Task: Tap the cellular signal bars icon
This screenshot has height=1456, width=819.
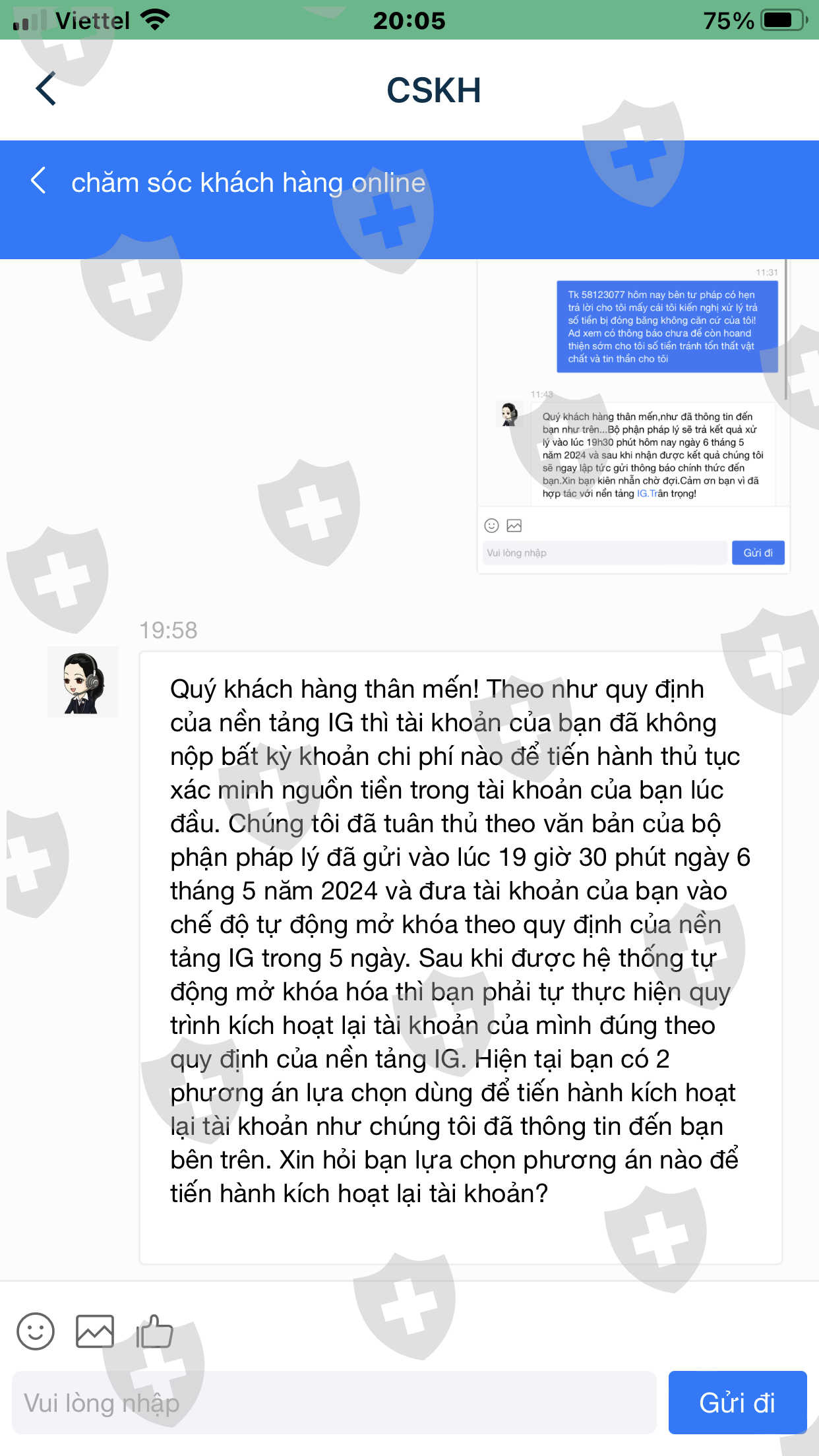Action: tap(30, 20)
